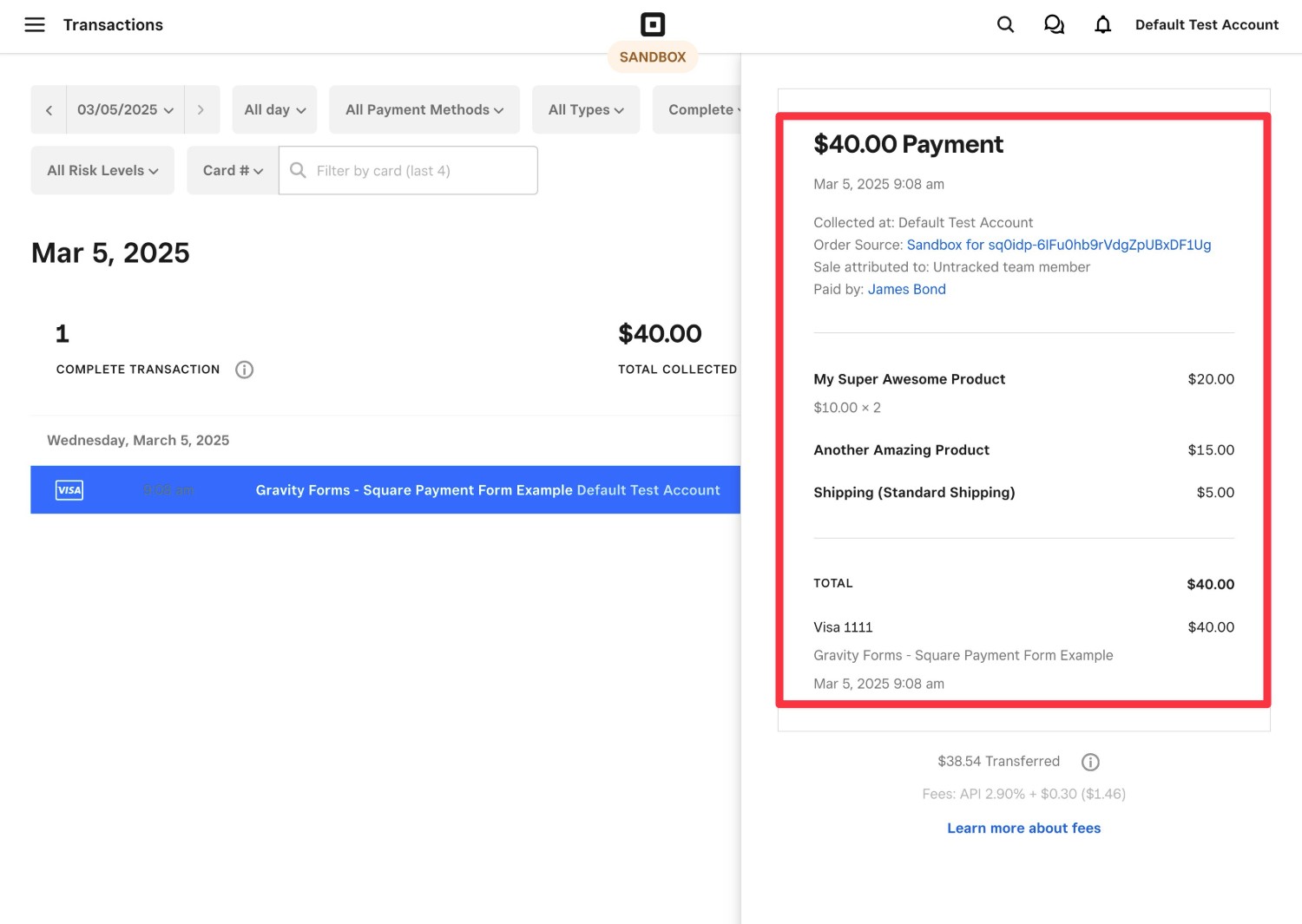Click the Fees: API 2.90% + $0.30 text
1302x924 pixels.
[1024, 794]
